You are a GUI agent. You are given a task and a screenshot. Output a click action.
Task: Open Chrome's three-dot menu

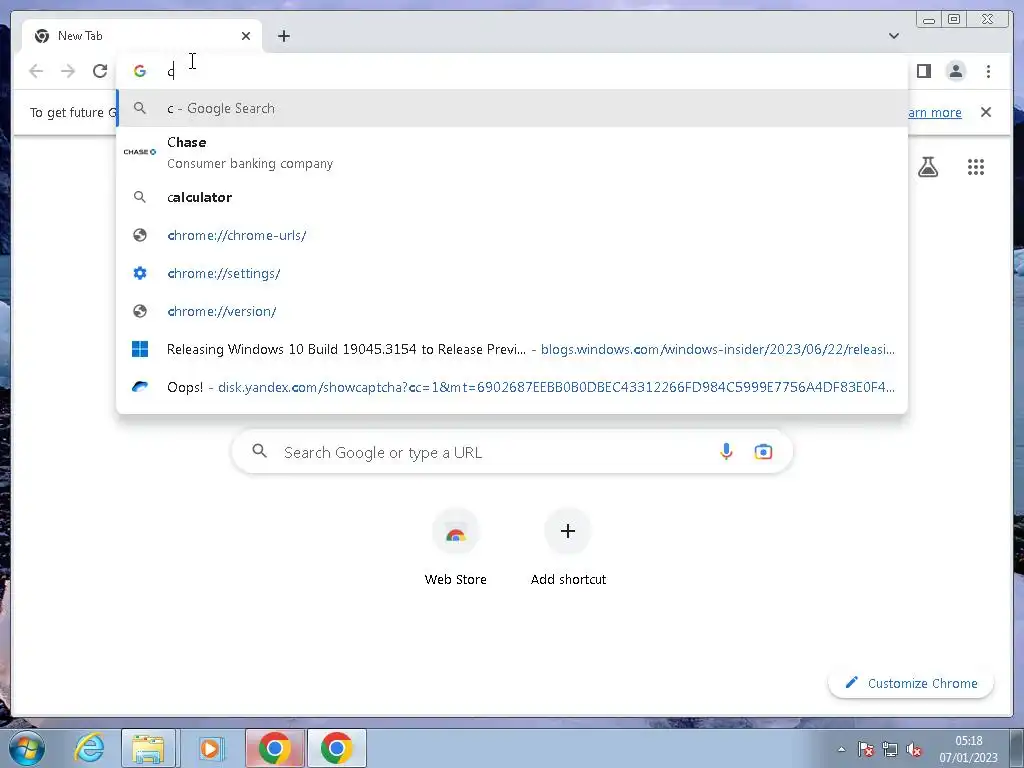point(988,71)
